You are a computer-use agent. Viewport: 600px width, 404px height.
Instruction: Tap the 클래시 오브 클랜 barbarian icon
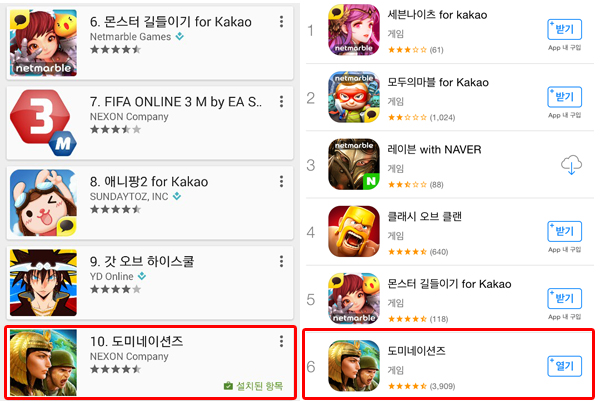click(x=354, y=231)
